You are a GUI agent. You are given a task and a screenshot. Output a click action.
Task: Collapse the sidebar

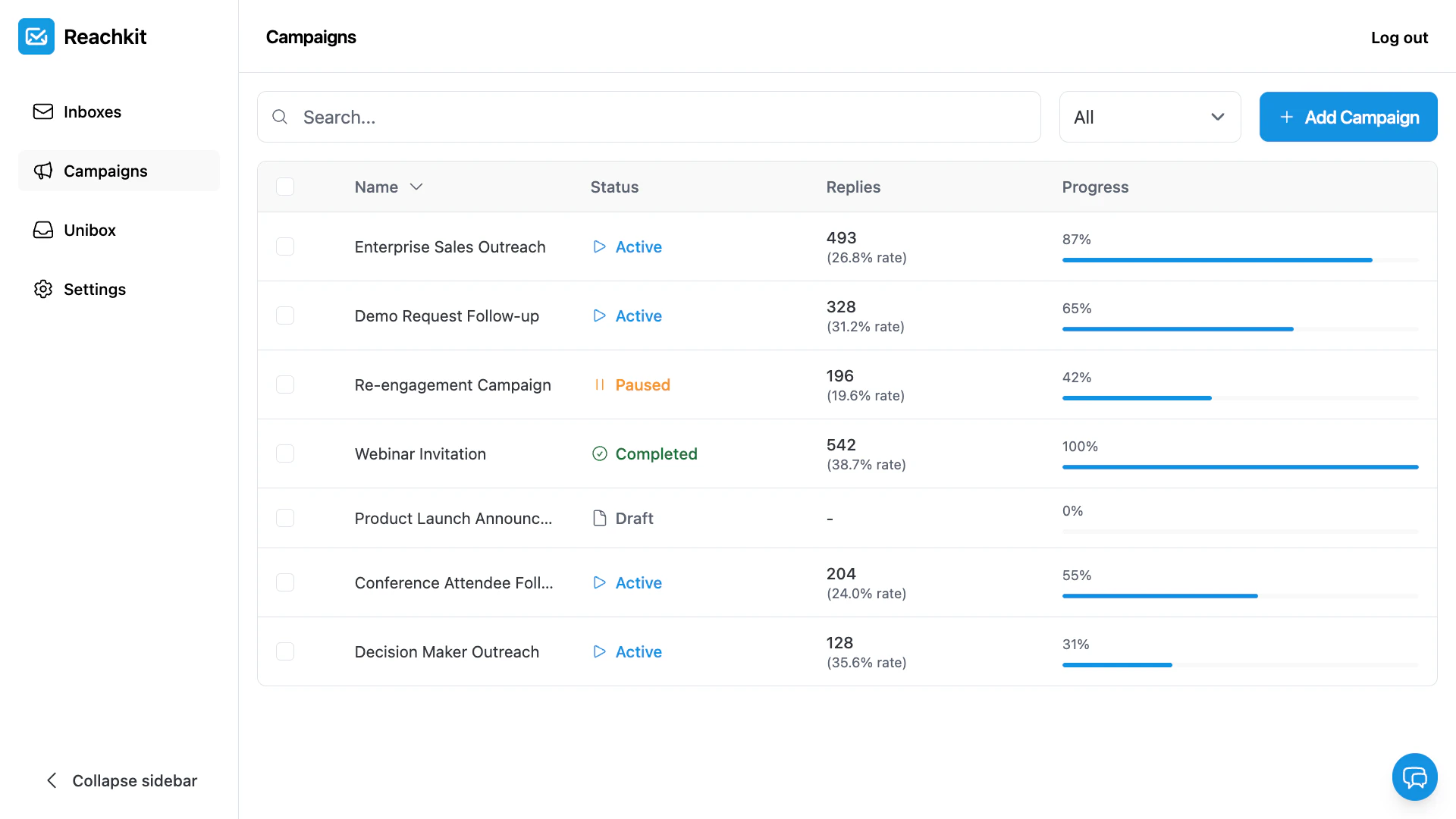[x=121, y=780]
